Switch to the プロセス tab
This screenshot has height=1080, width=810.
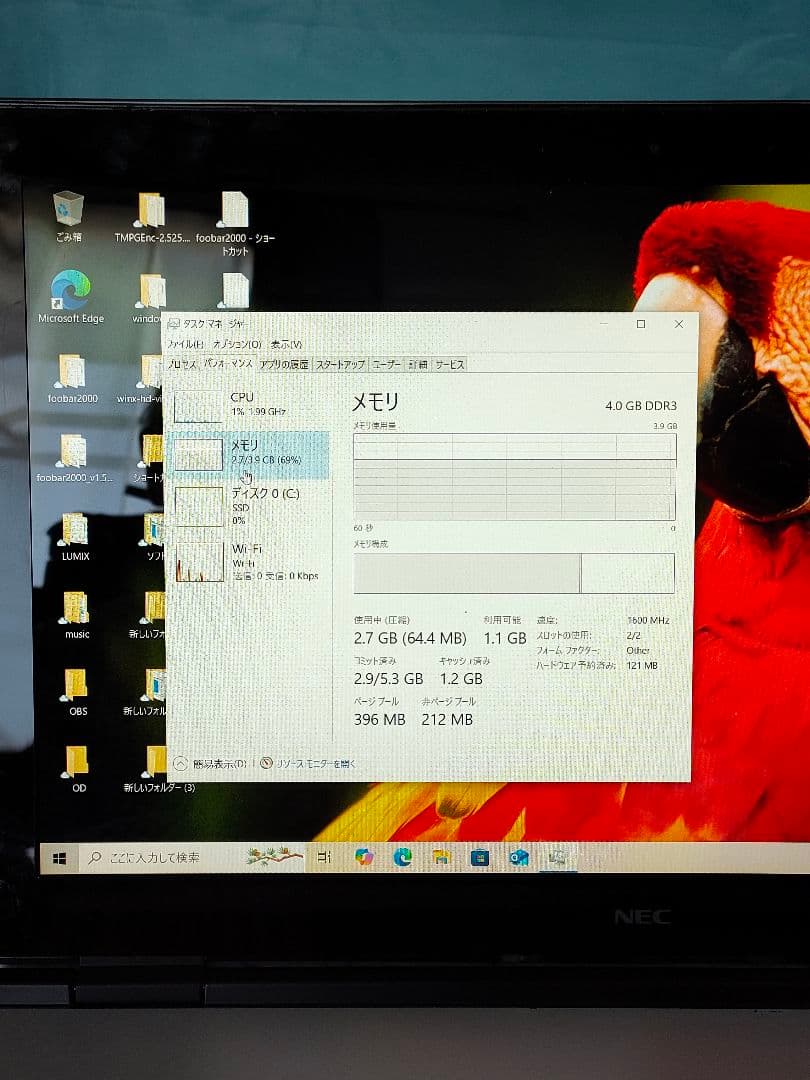[185, 363]
